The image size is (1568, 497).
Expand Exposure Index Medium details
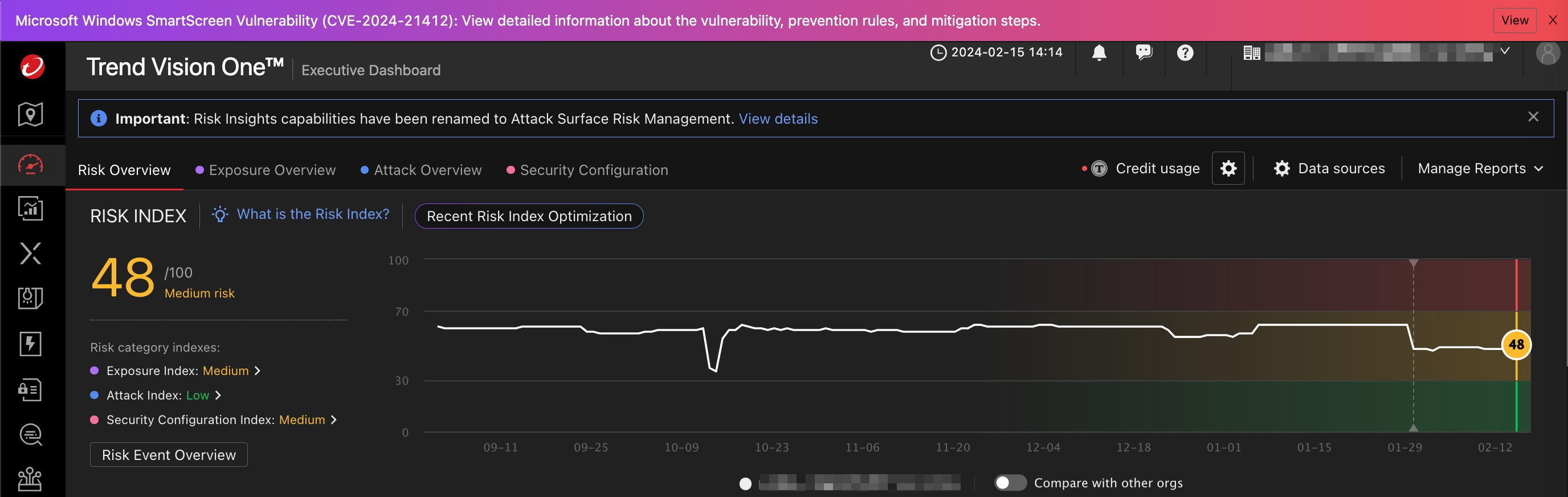258,371
